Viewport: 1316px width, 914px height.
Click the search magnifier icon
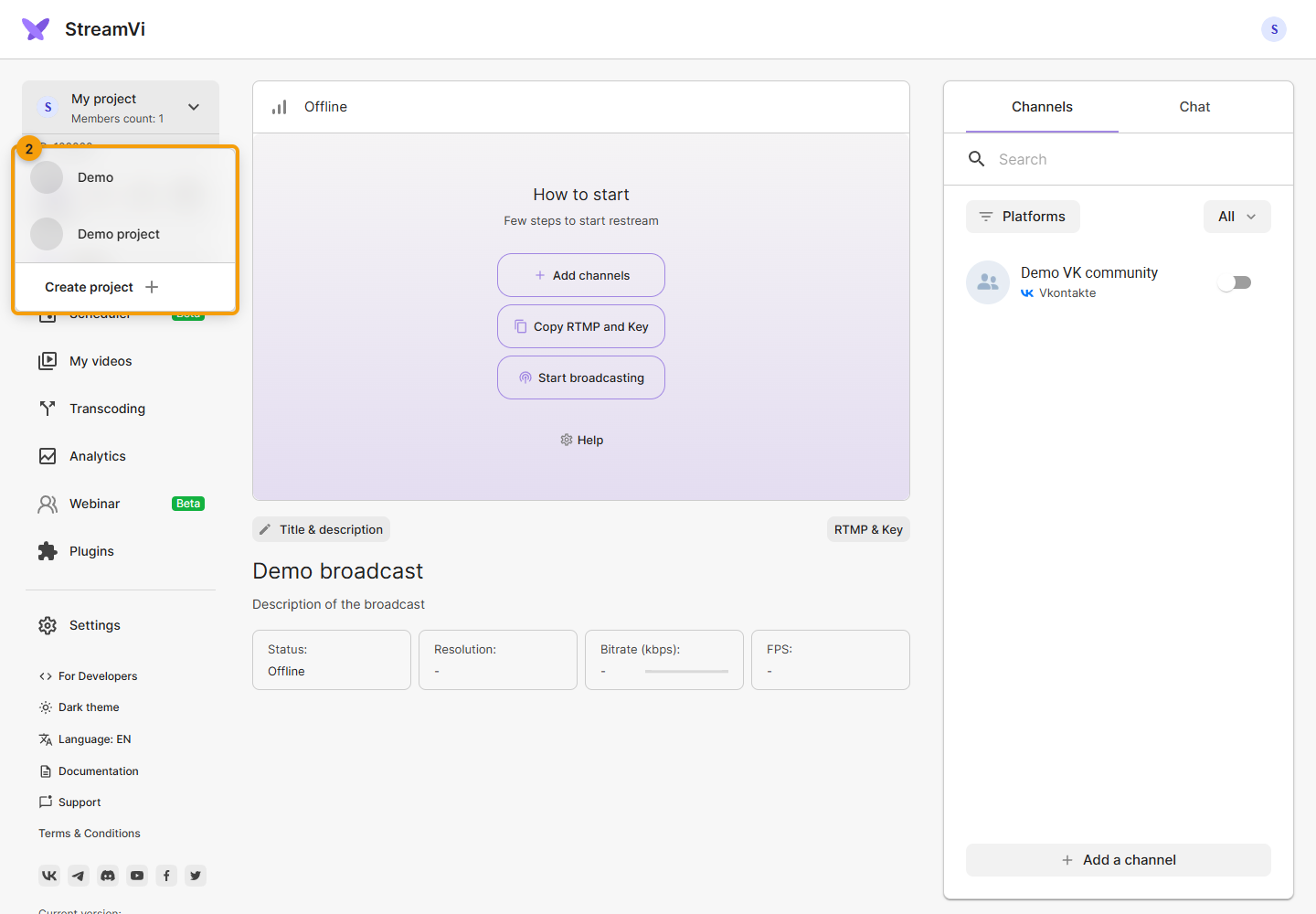click(x=977, y=159)
